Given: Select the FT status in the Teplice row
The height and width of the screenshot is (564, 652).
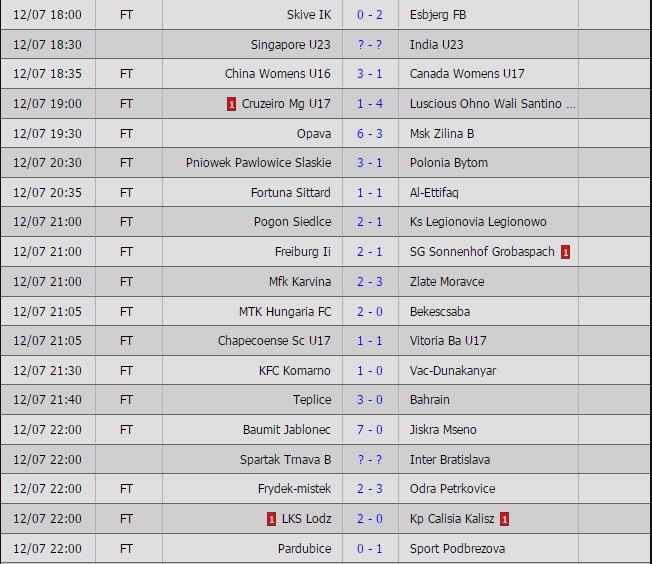Looking at the screenshot, I should [x=127, y=400].
